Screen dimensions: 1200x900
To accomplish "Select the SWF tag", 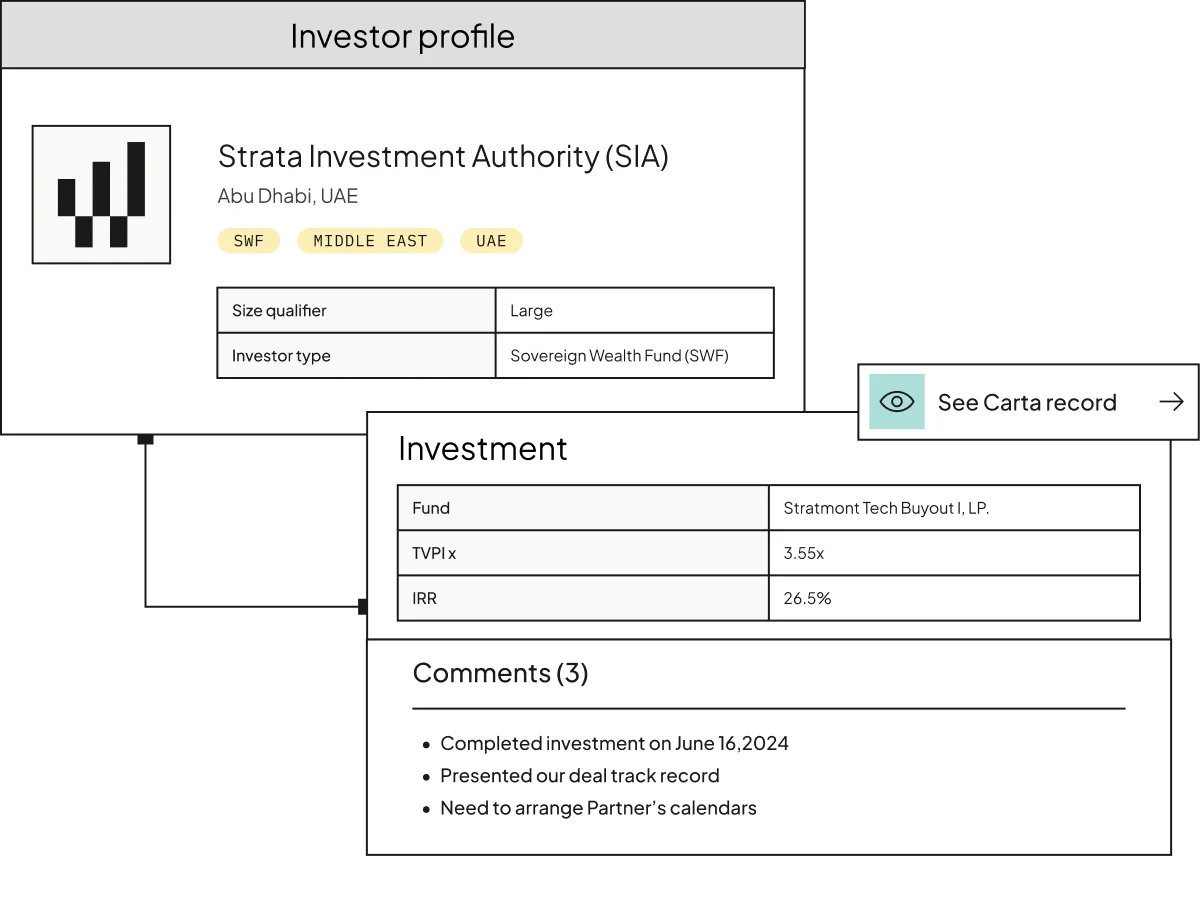I will (249, 241).
